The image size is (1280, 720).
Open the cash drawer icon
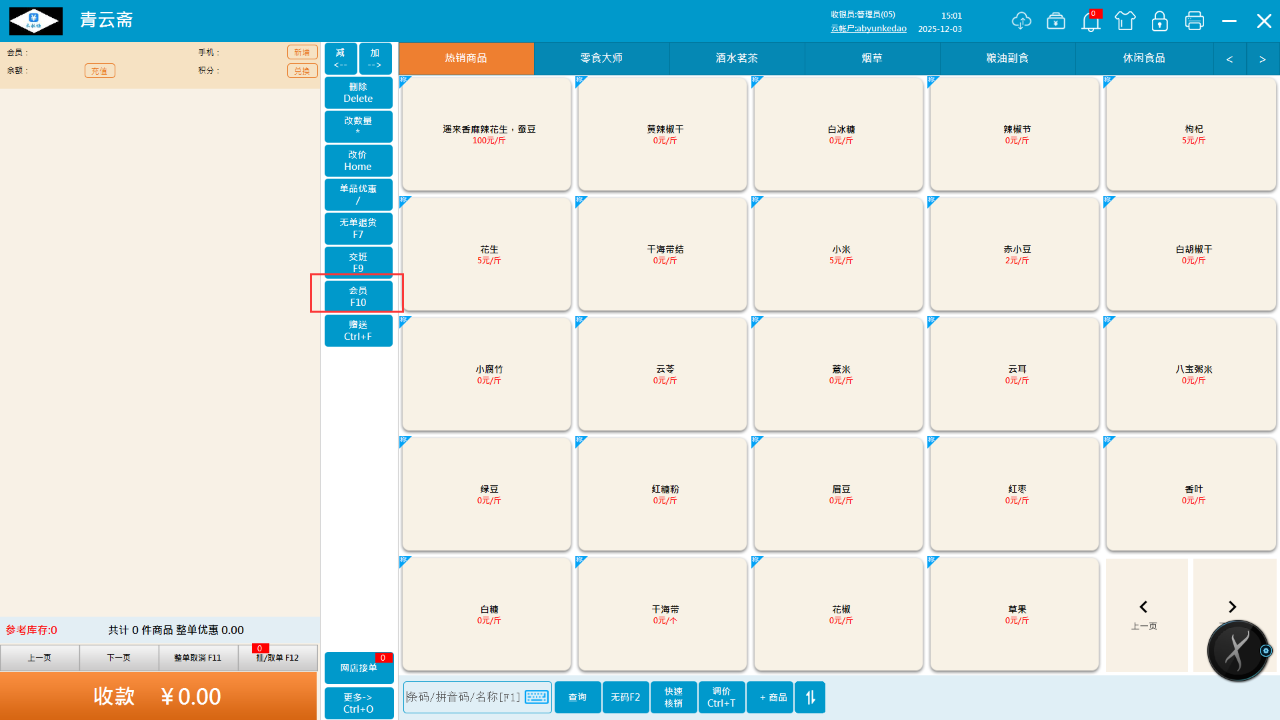1056,21
